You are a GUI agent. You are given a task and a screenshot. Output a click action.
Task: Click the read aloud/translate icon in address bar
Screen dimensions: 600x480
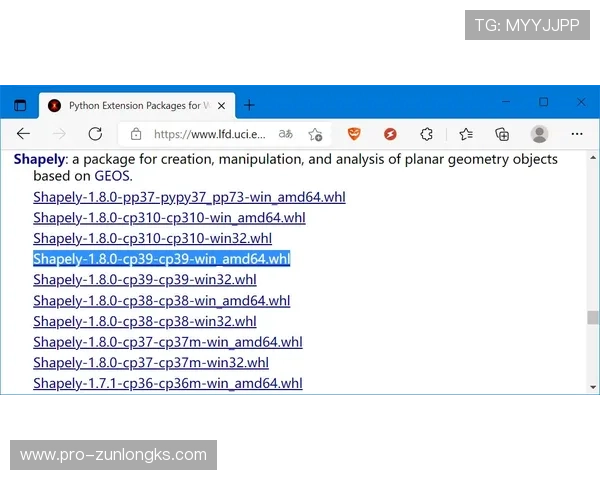286,134
